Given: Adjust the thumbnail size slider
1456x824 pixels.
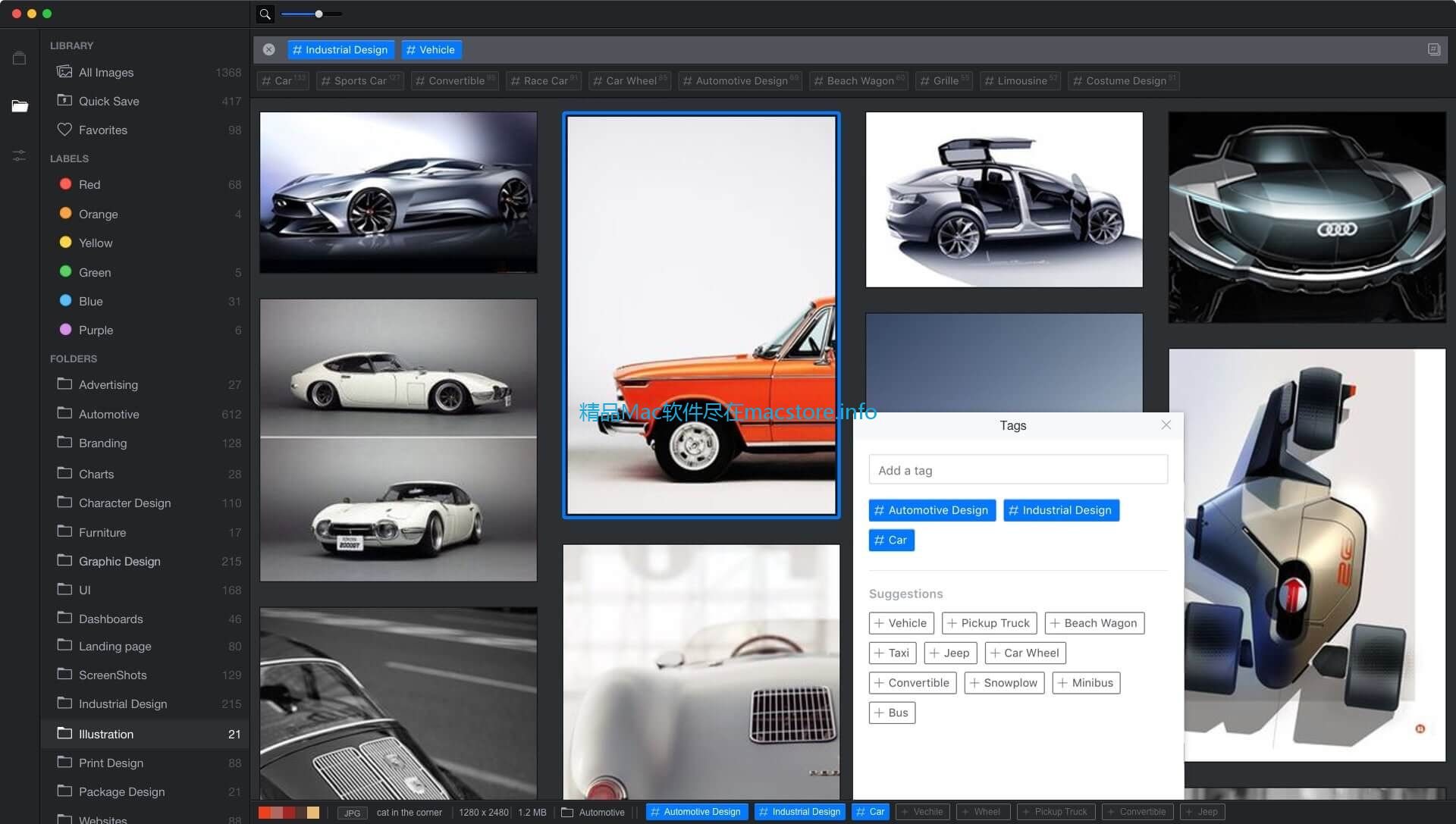Looking at the screenshot, I should (x=312, y=14).
